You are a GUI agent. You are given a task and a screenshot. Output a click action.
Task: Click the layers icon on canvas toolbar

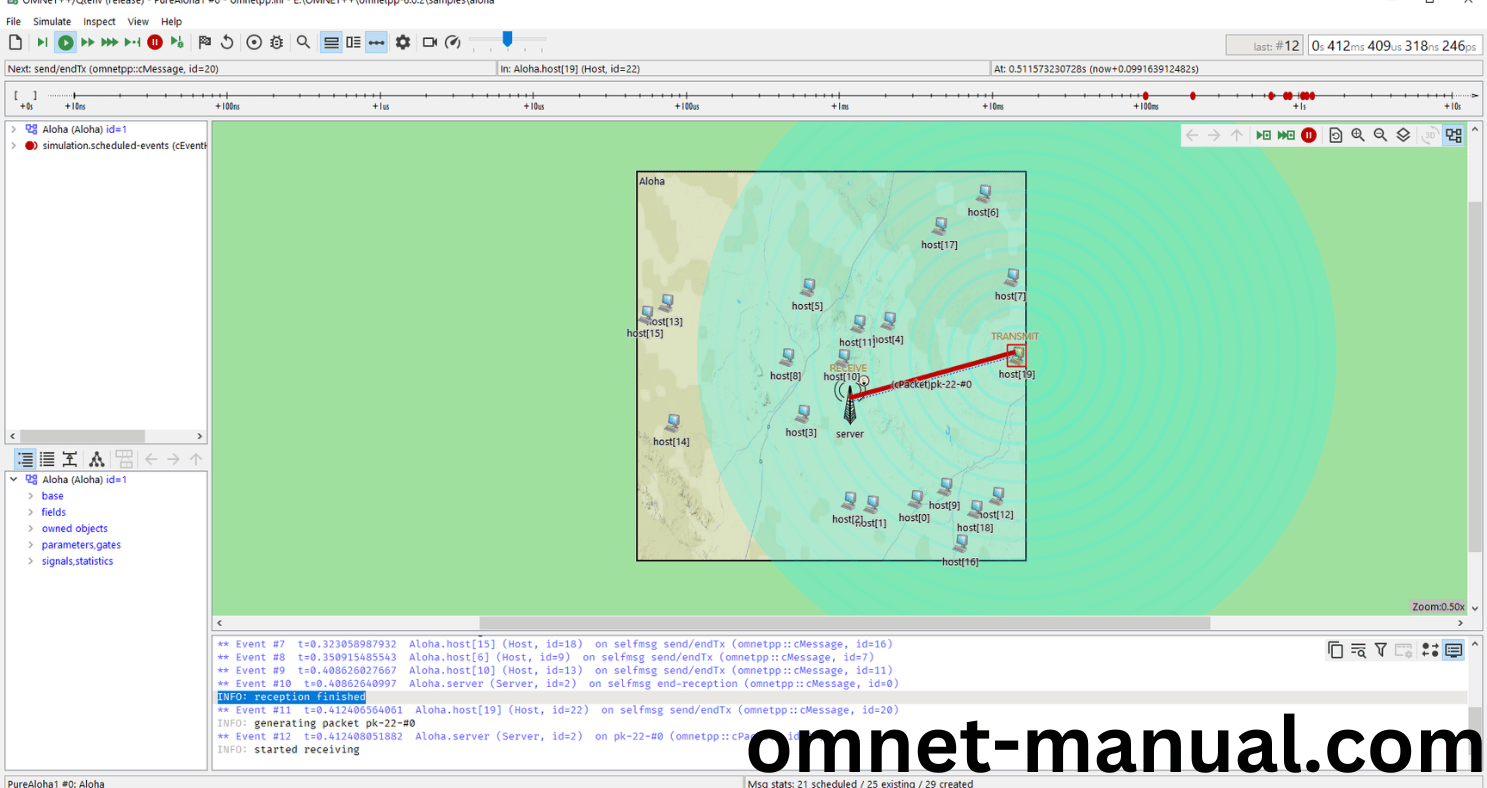coord(1403,135)
